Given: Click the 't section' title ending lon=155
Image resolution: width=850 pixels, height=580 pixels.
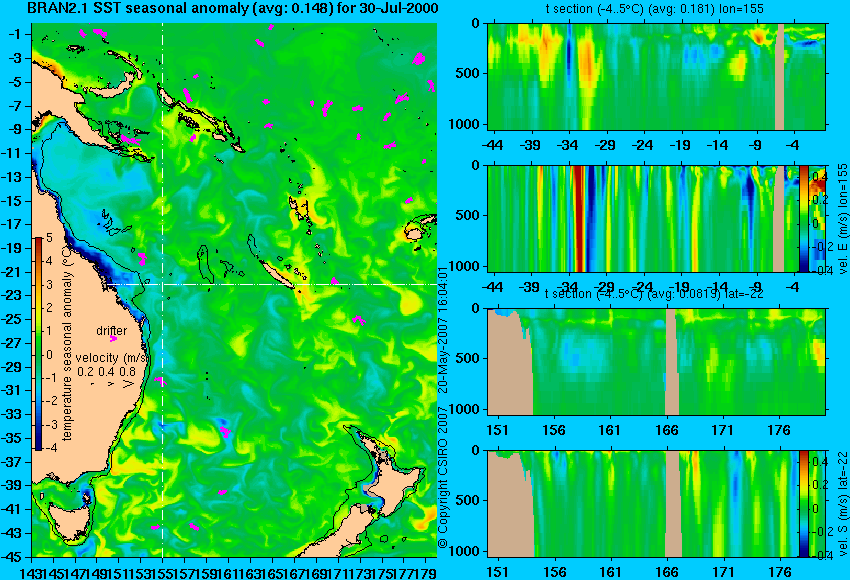Looking at the screenshot, I should (655, 9).
